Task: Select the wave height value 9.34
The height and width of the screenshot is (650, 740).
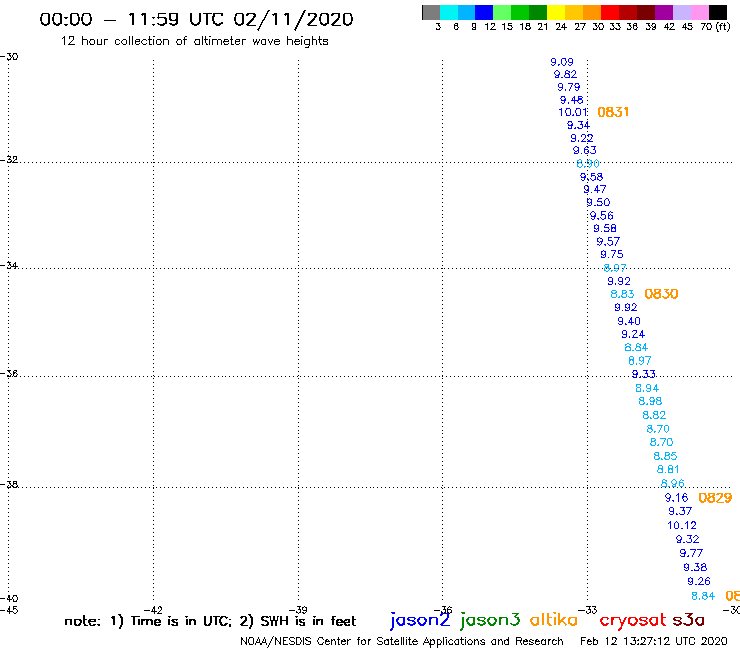Action: (578, 125)
